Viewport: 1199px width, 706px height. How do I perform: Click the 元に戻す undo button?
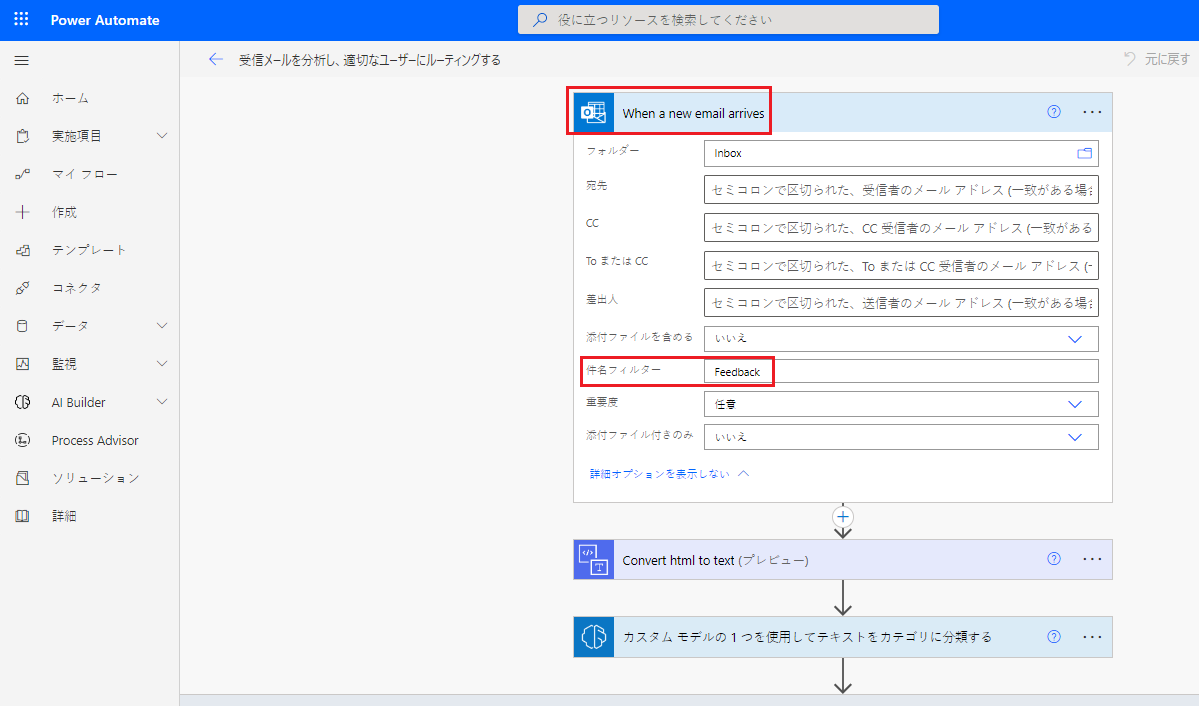pos(1156,59)
